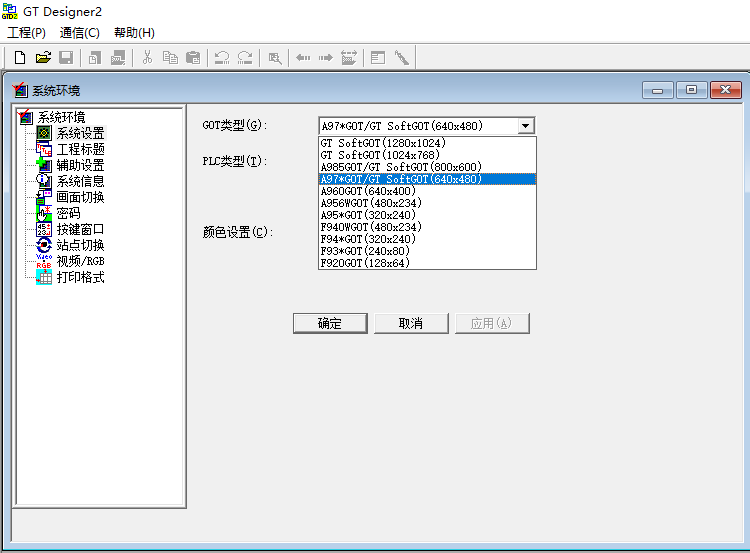Select 画面切换 in the tree

[x=80, y=197]
